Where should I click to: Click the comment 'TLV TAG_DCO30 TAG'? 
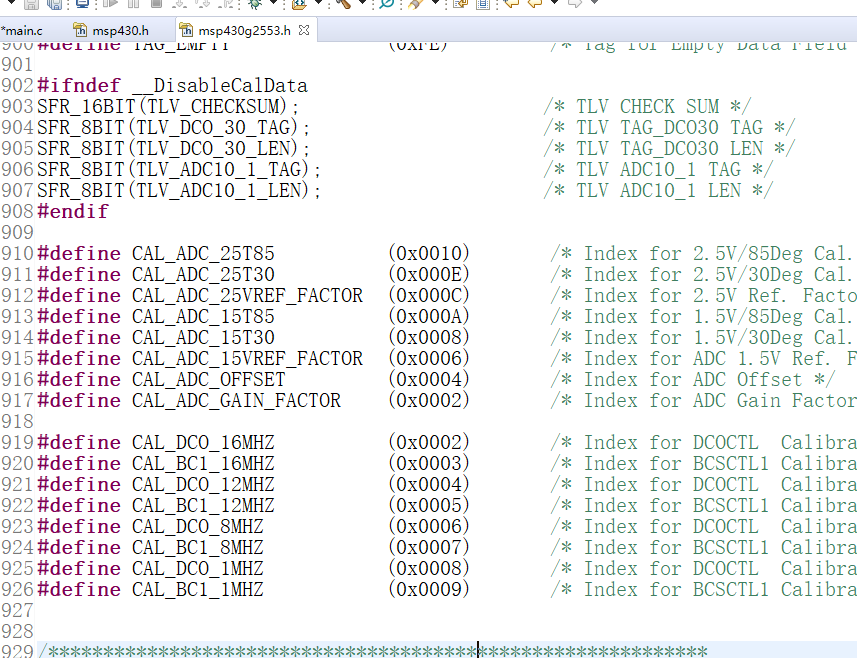pos(670,128)
